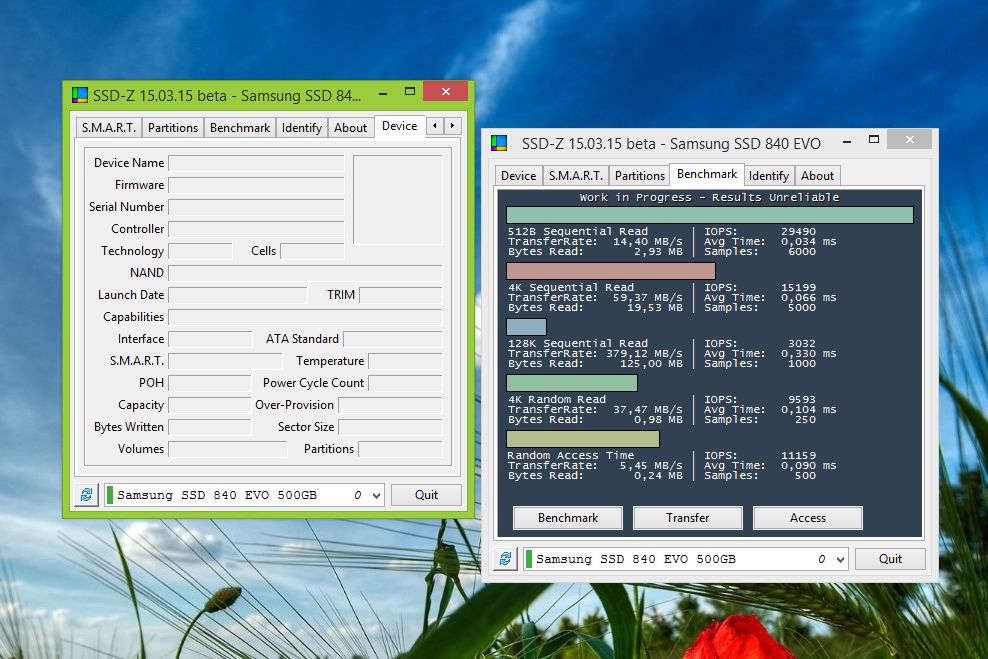The height and width of the screenshot is (659, 988).
Task: Open About tab in right window
Action: tap(817, 176)
